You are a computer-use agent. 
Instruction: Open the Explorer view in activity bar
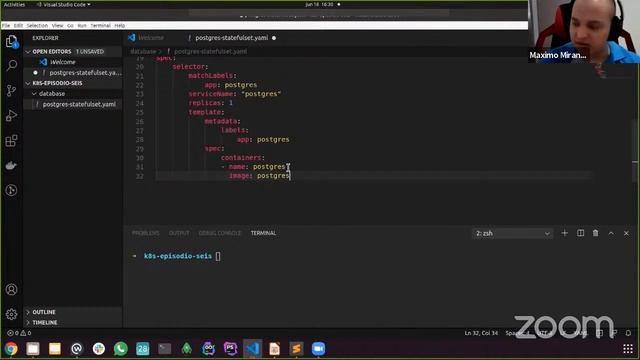point(11,41)
